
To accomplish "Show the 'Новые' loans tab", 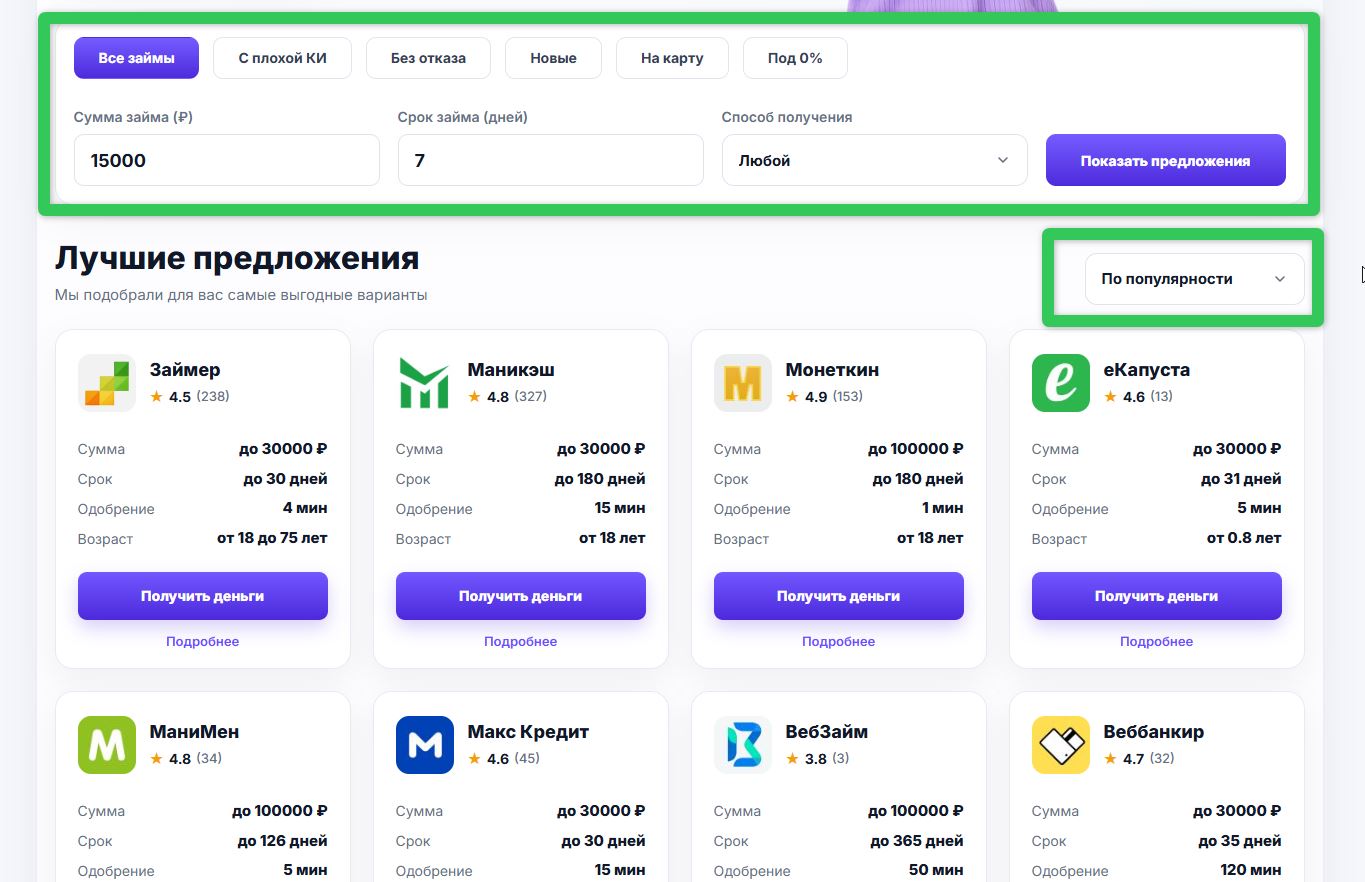I will (554, 58).
